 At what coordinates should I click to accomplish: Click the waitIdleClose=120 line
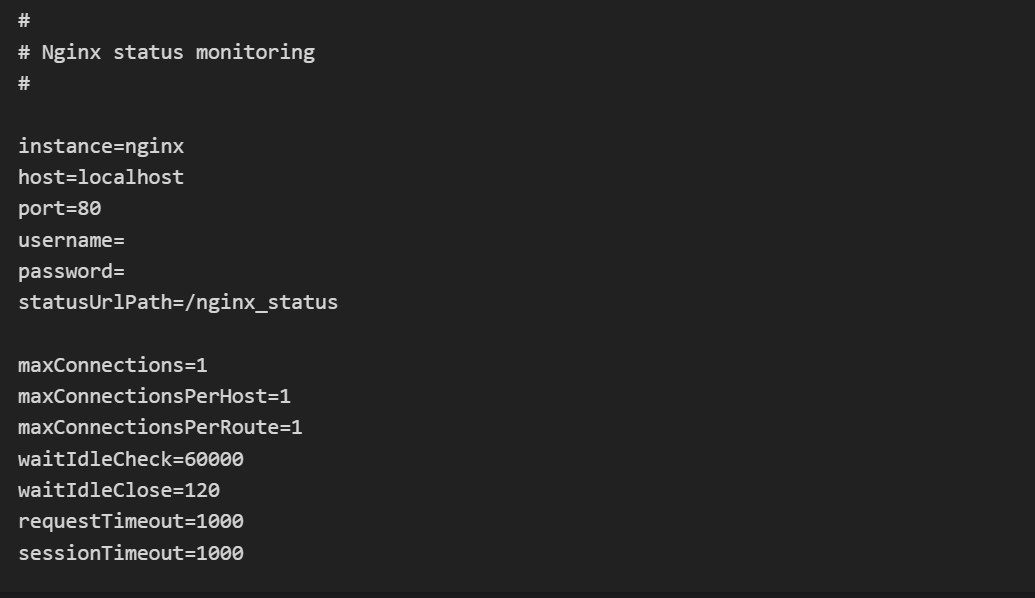119,490
